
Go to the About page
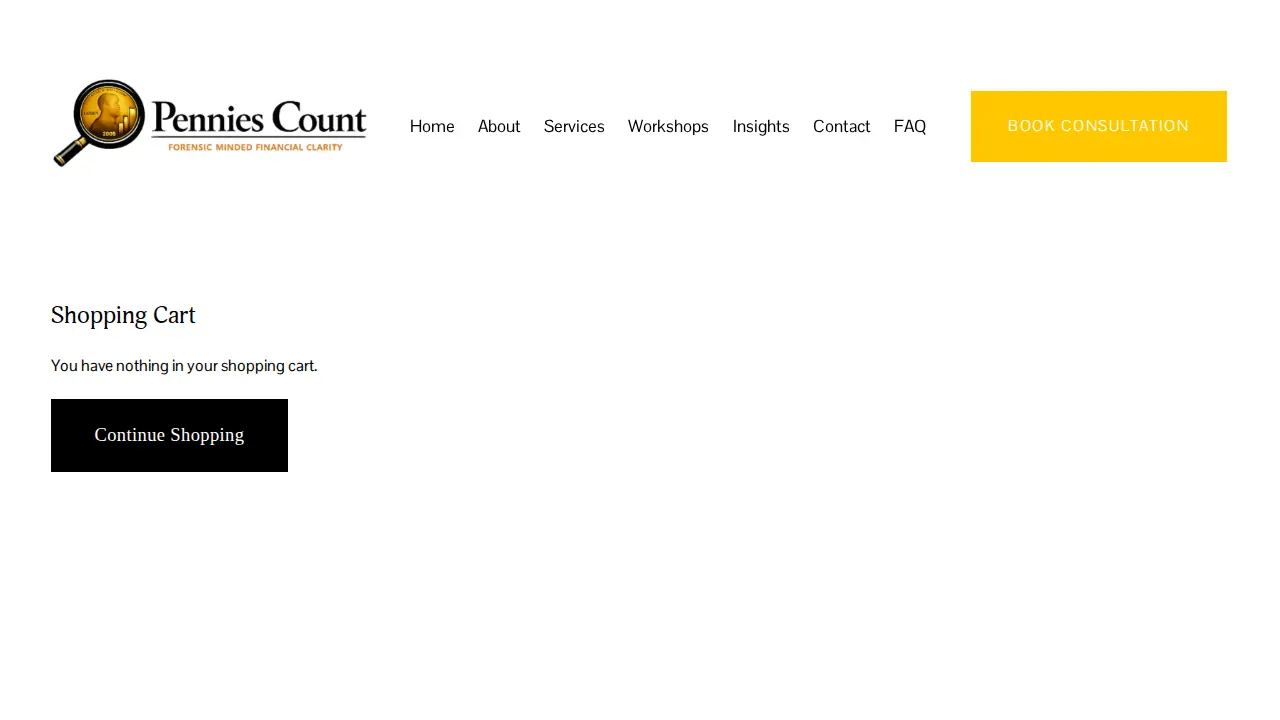(x=499, y=127)
